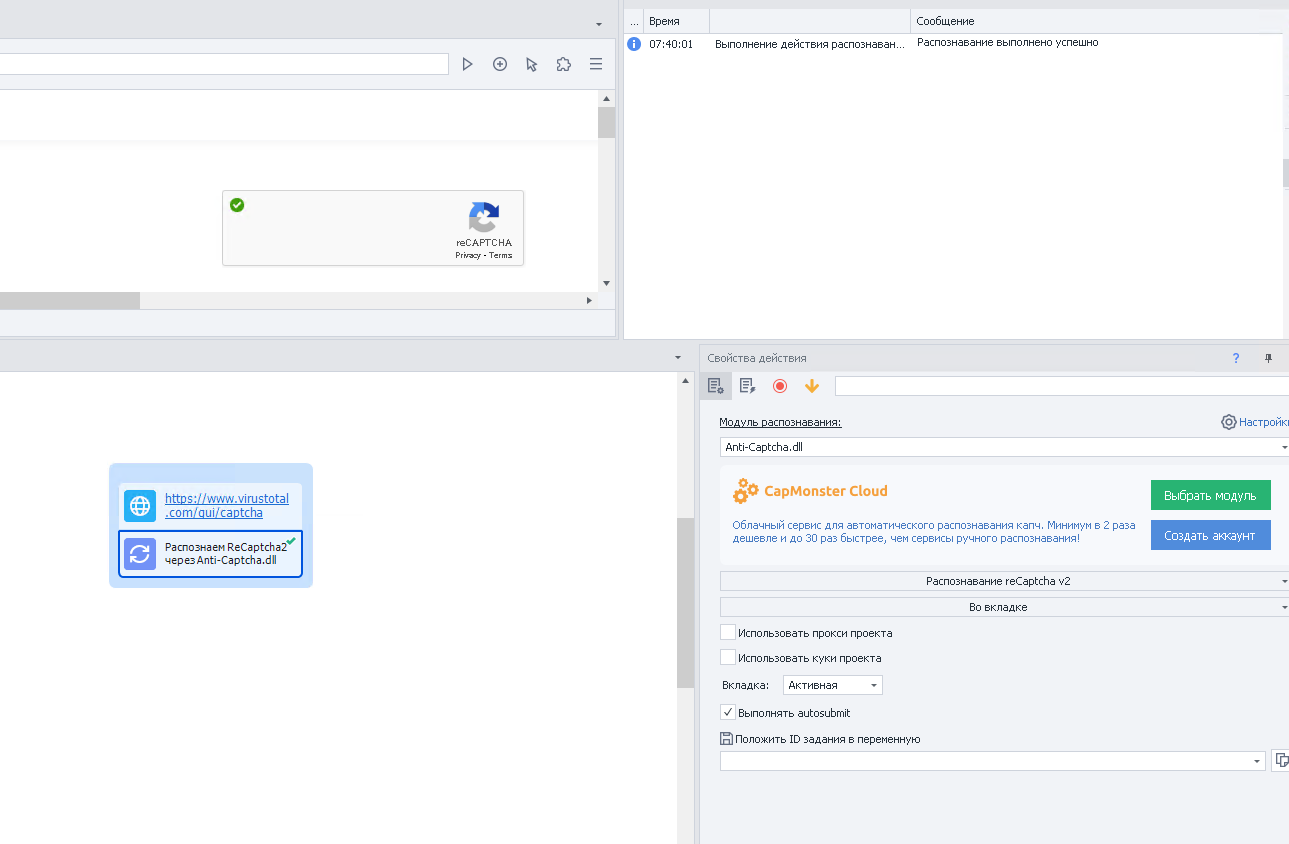Select the document-with-pencil notes icon
The image size is (1289, 844).
pyautogui.click(x=747, y=386)
